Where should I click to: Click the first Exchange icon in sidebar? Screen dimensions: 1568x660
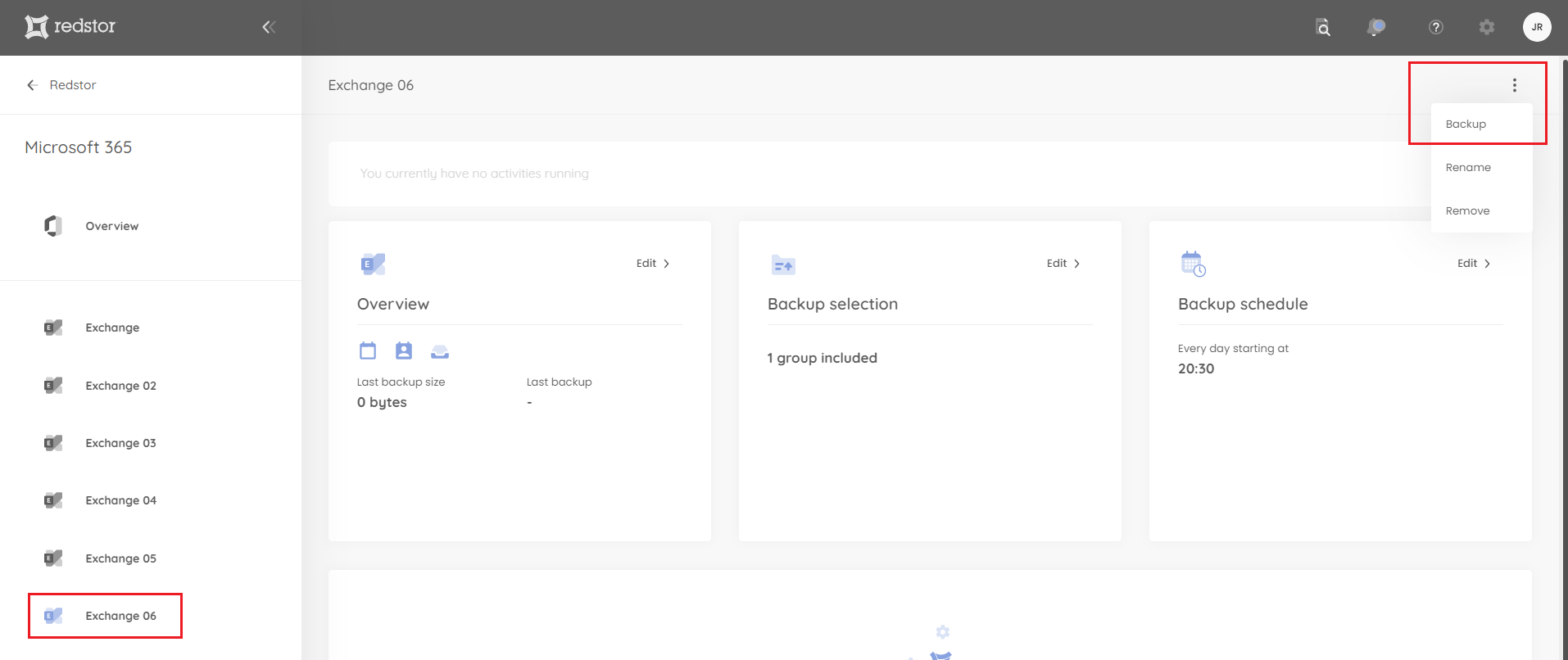pyautogui.click(x=53, y=328)
